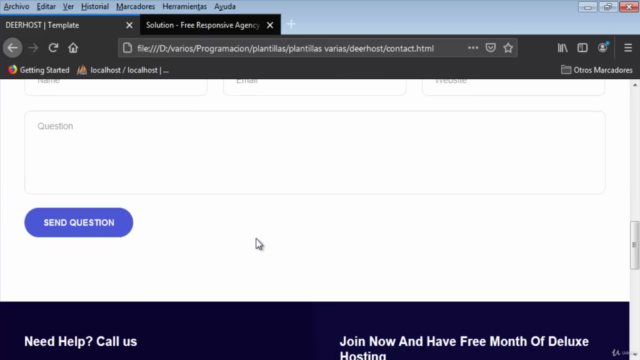Open Firefox account icon
Viewport: 640px width, 360px height.
tap(602, 48)
